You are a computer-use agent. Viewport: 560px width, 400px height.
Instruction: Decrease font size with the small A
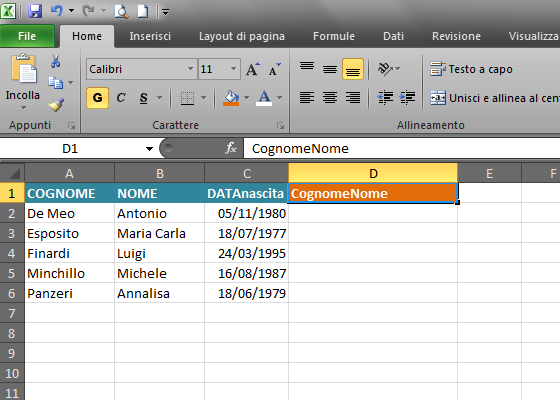274,69
